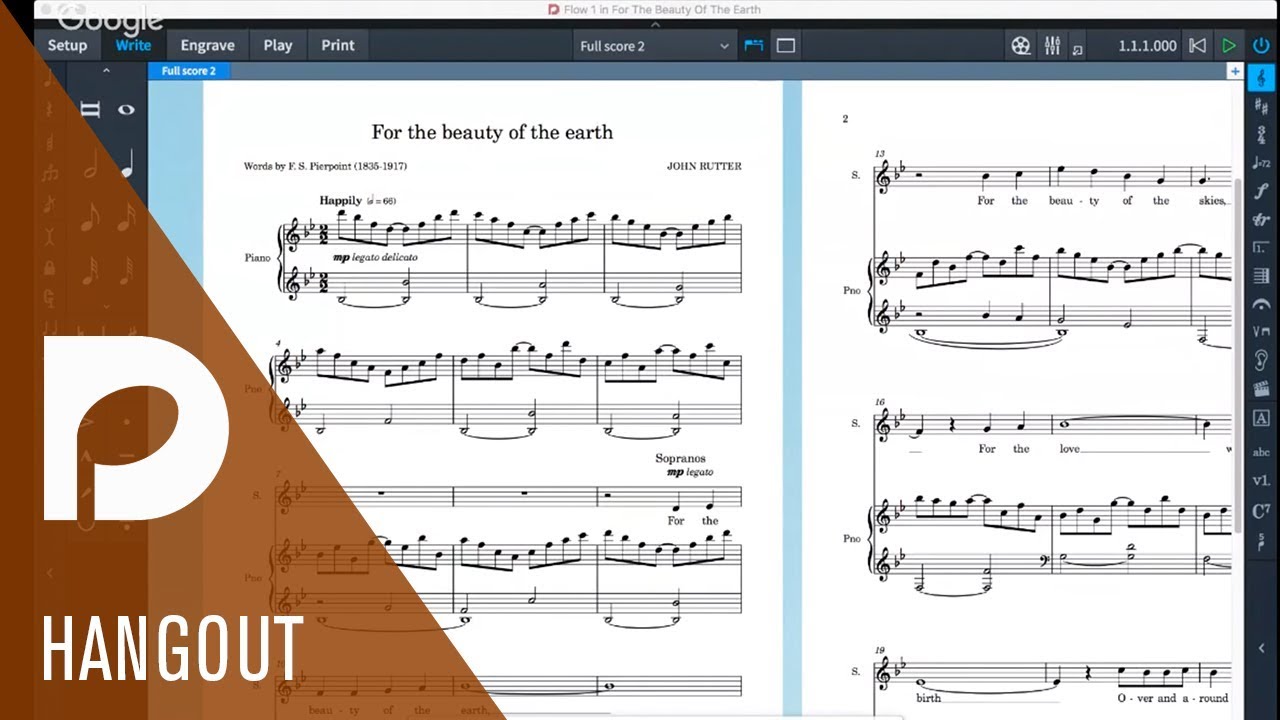Viewport: 1280px width, 720px height.
Task: Collapse the right notations panel chevron
Action: tap(1261, 648)
